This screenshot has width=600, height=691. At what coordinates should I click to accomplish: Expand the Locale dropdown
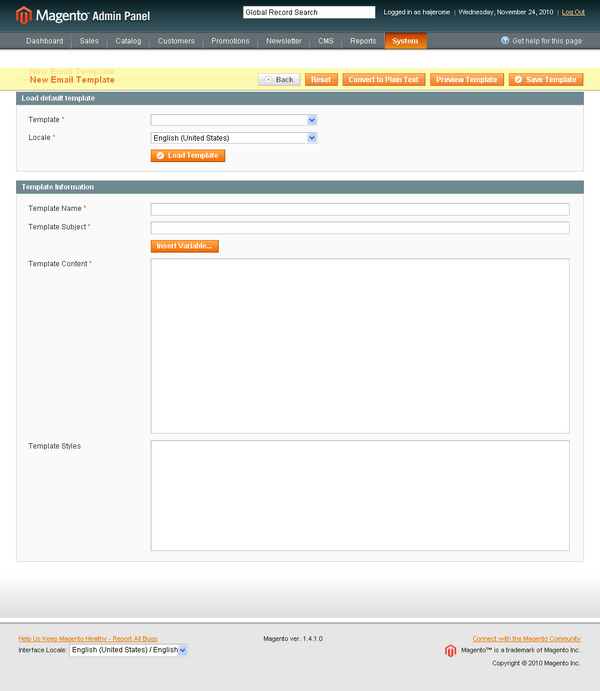(234, 138)
